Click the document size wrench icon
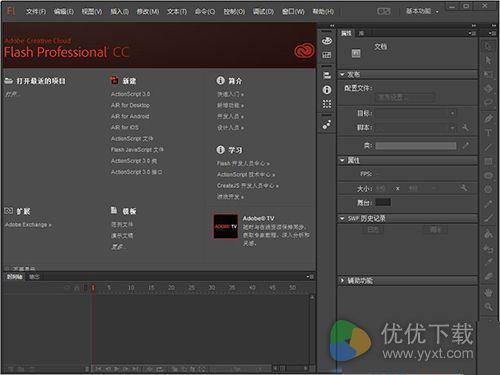The image size is (500, 375). click(463, 188)
